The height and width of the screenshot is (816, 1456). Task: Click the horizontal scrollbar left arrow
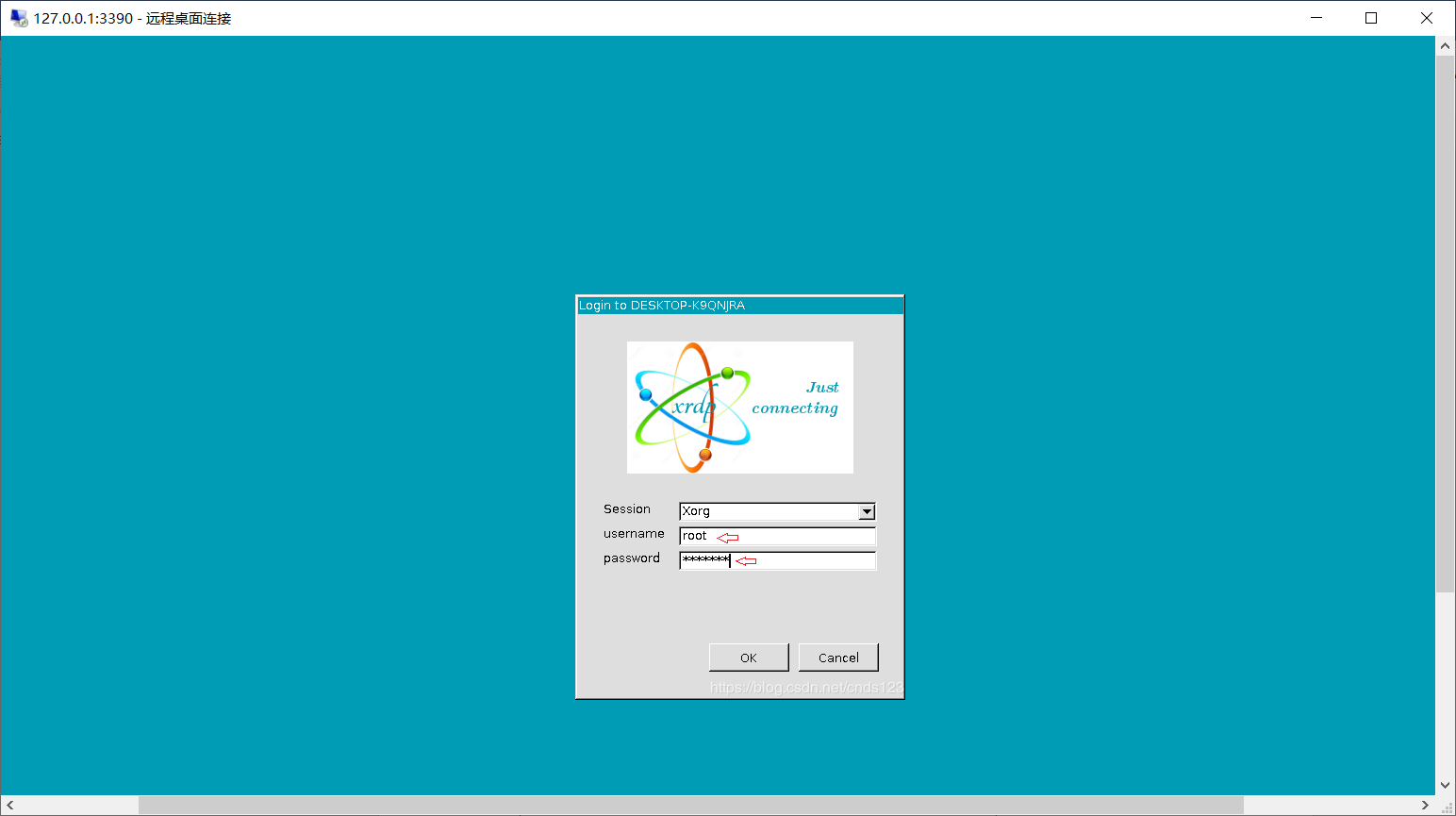9,805
